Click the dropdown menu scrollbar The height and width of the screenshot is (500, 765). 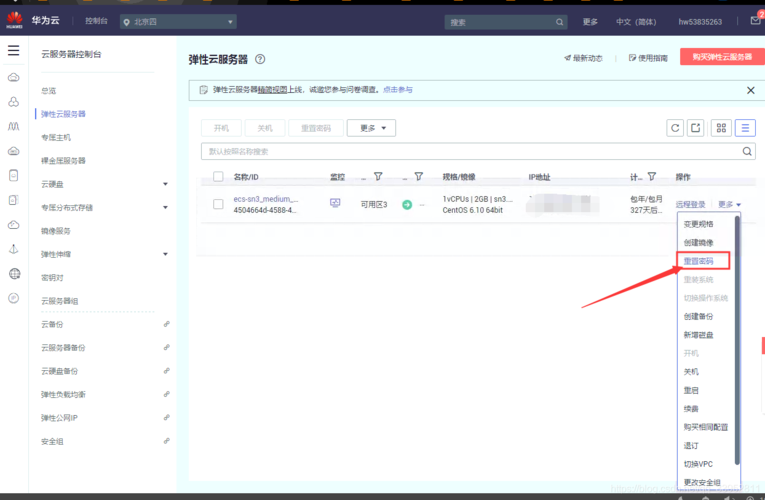click(737, 340)
